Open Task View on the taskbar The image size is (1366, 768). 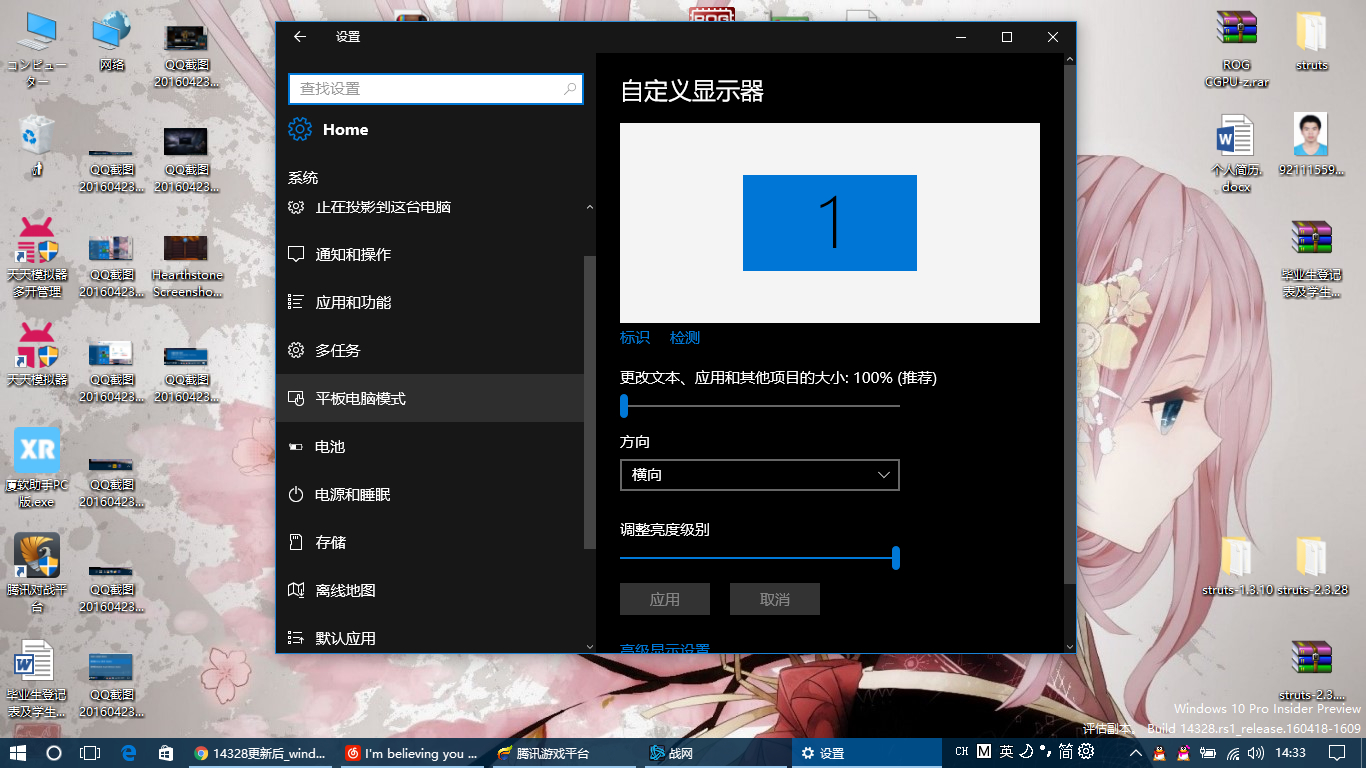(90, 753)
